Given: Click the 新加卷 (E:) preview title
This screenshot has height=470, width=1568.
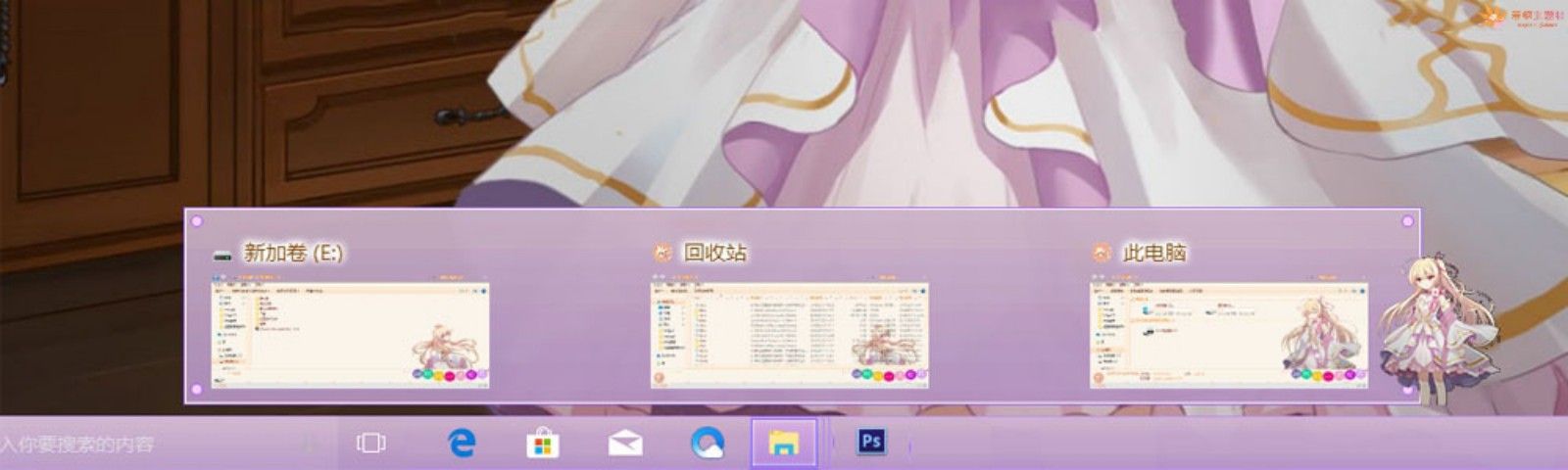Looking at the screenshot, I should (x=293, y=253).
